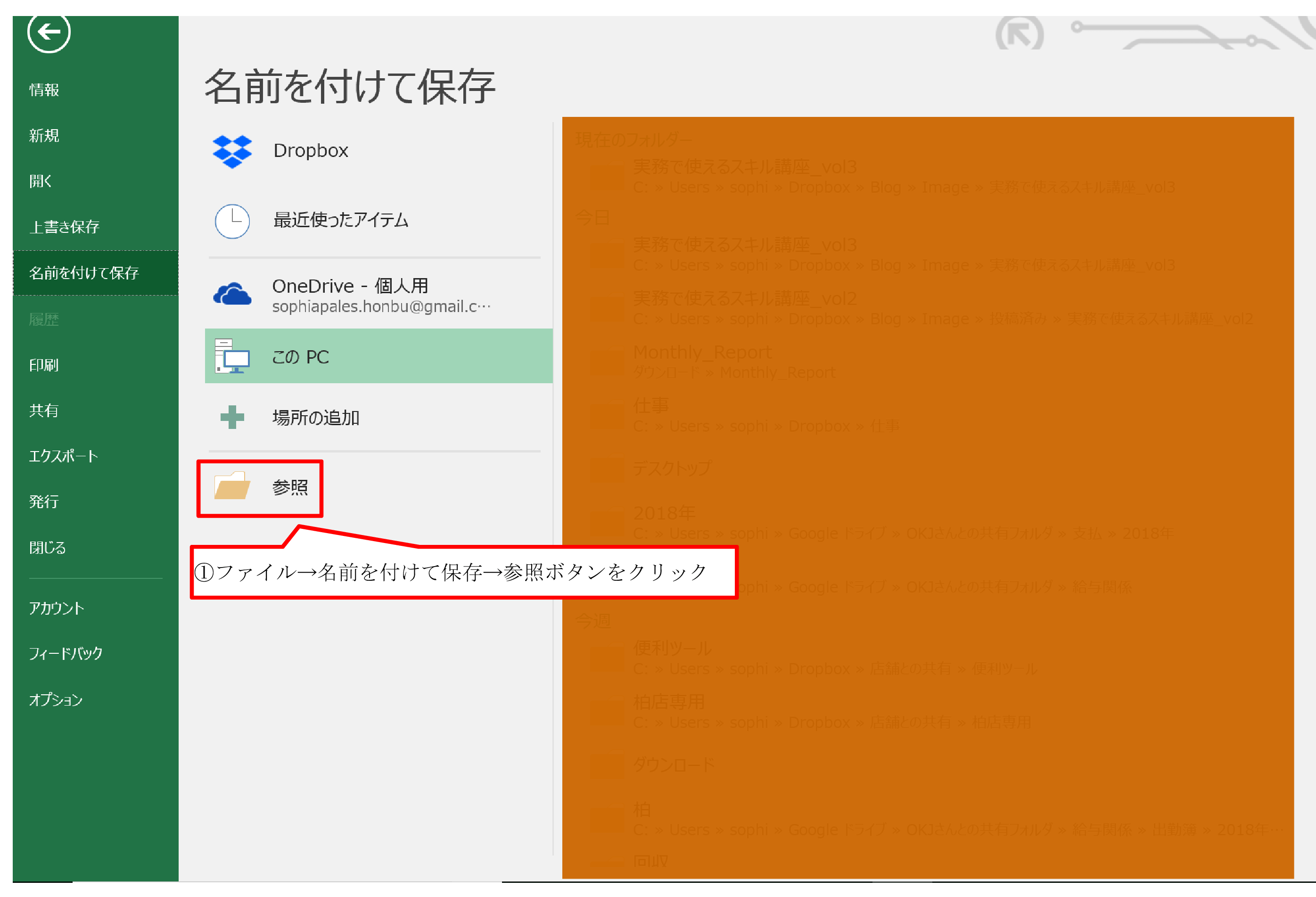Open the アカウント page
This screenshot has width=1316, height=897.
tap(57, 609)
